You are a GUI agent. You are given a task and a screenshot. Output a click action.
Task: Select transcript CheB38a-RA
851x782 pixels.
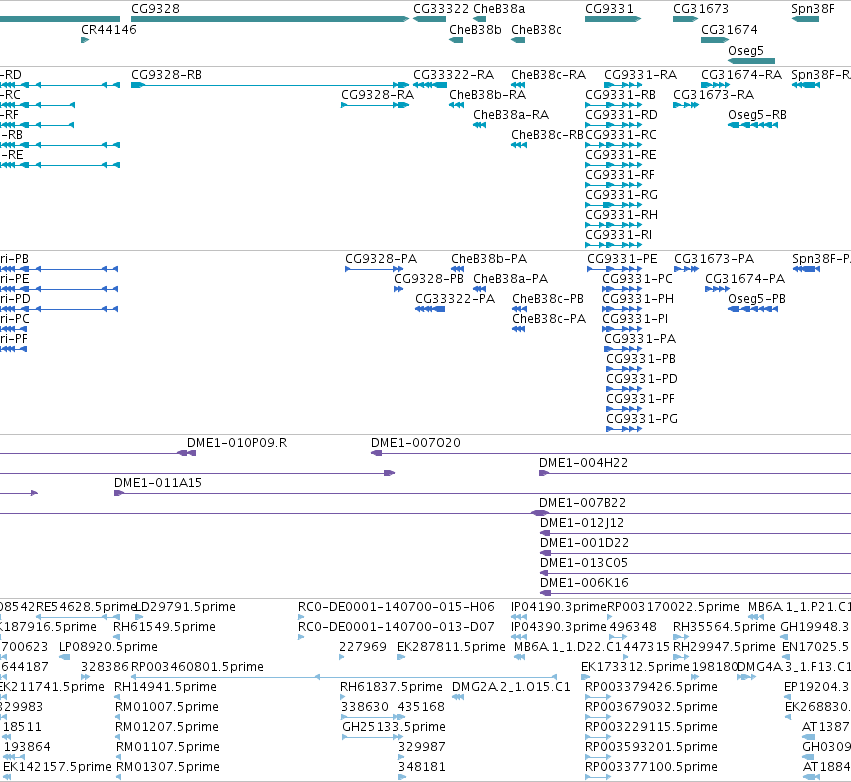479,125
